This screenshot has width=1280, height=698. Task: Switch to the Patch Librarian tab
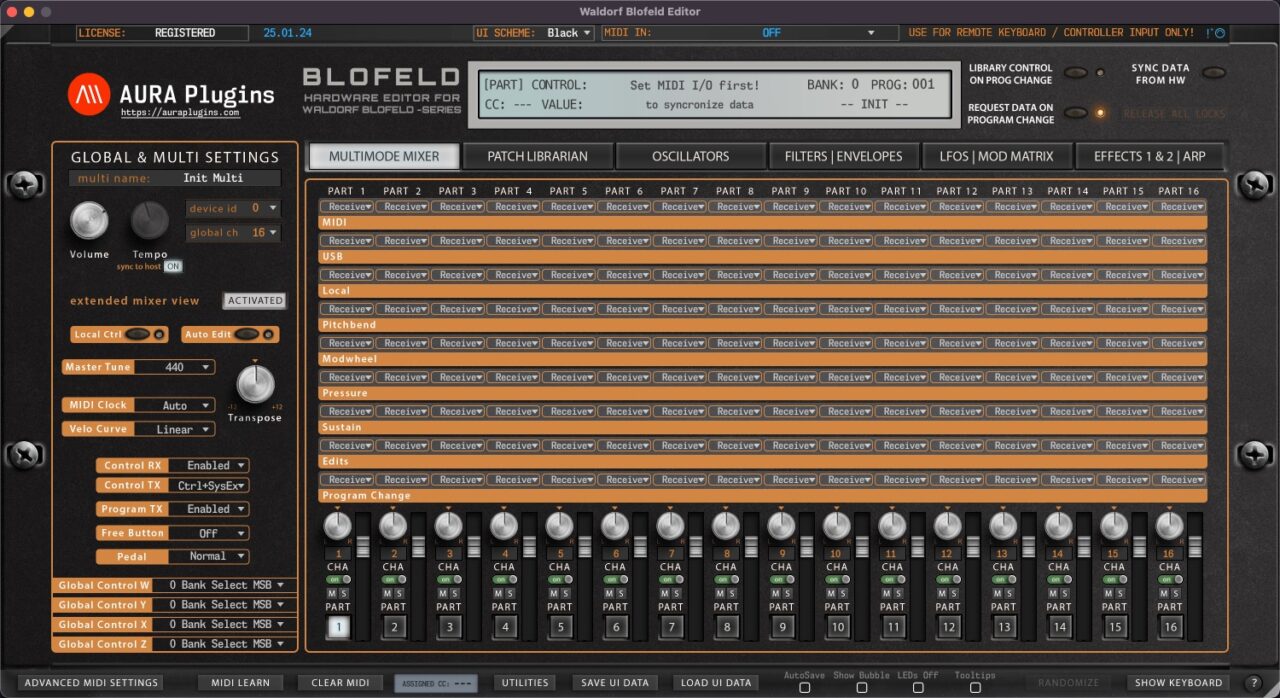536,156
